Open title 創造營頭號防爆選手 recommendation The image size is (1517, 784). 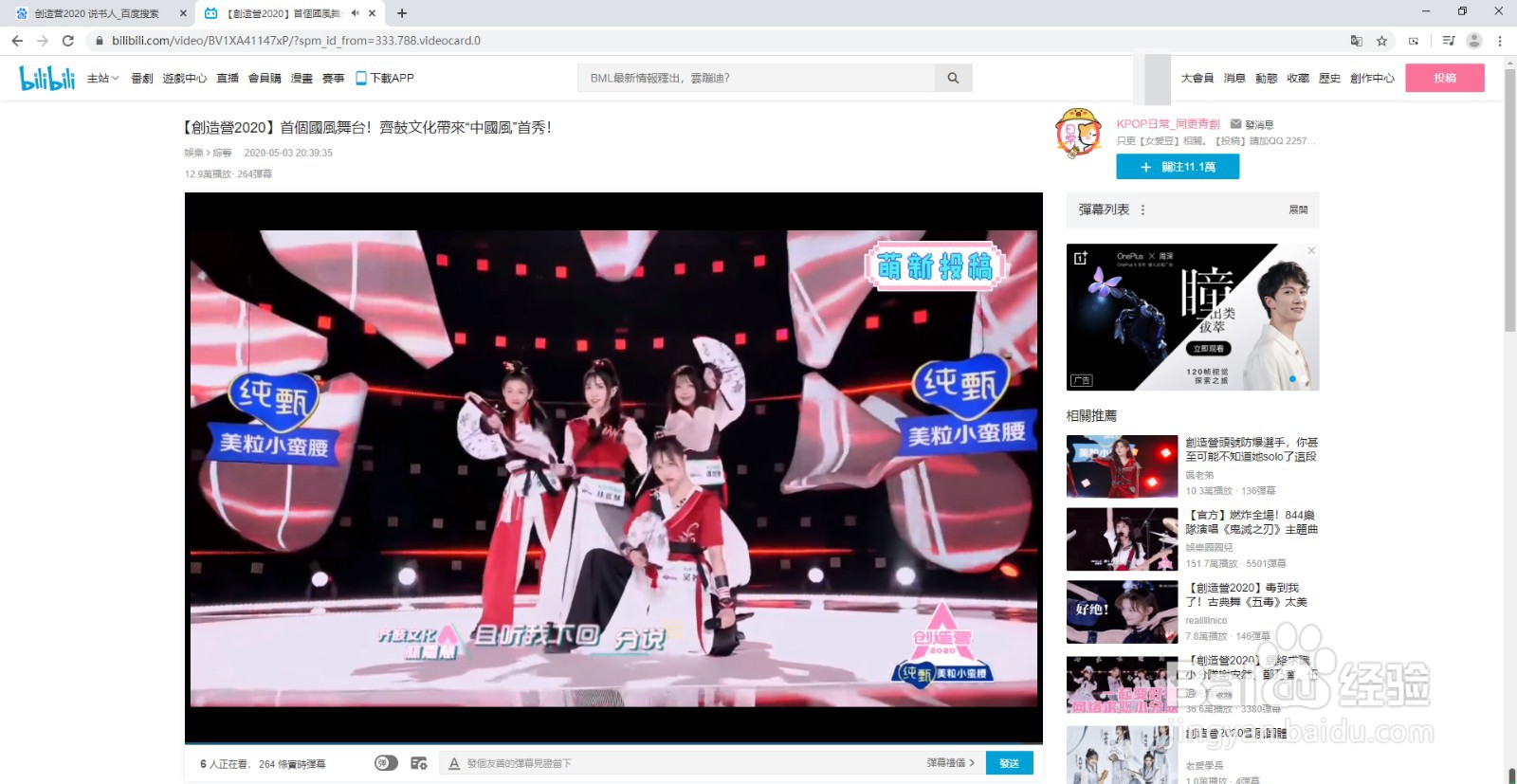(1252, 449)
